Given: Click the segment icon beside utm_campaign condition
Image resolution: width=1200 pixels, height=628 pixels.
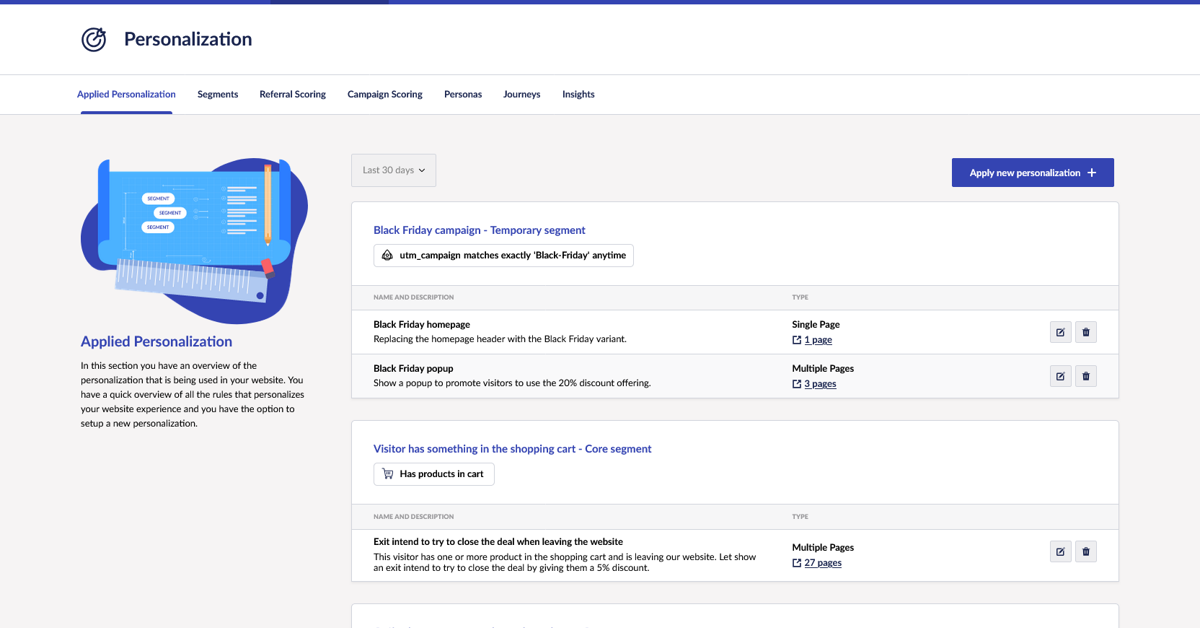Looking at the screenshot, I should point(387,255).
